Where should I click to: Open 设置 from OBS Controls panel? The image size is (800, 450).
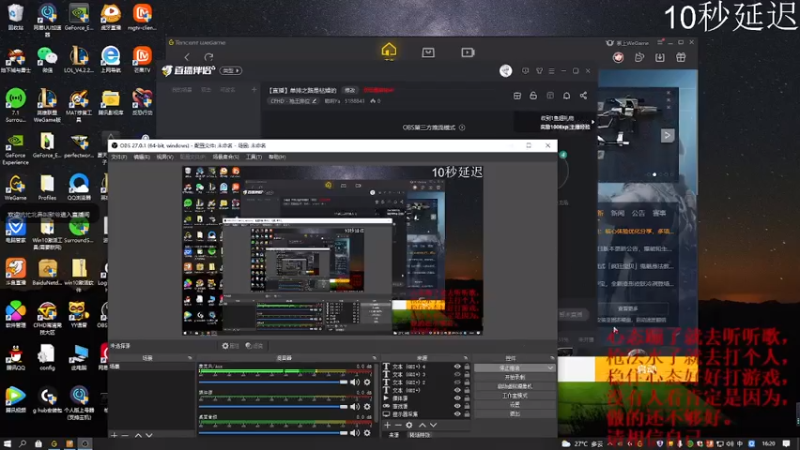tap(514, 404)
